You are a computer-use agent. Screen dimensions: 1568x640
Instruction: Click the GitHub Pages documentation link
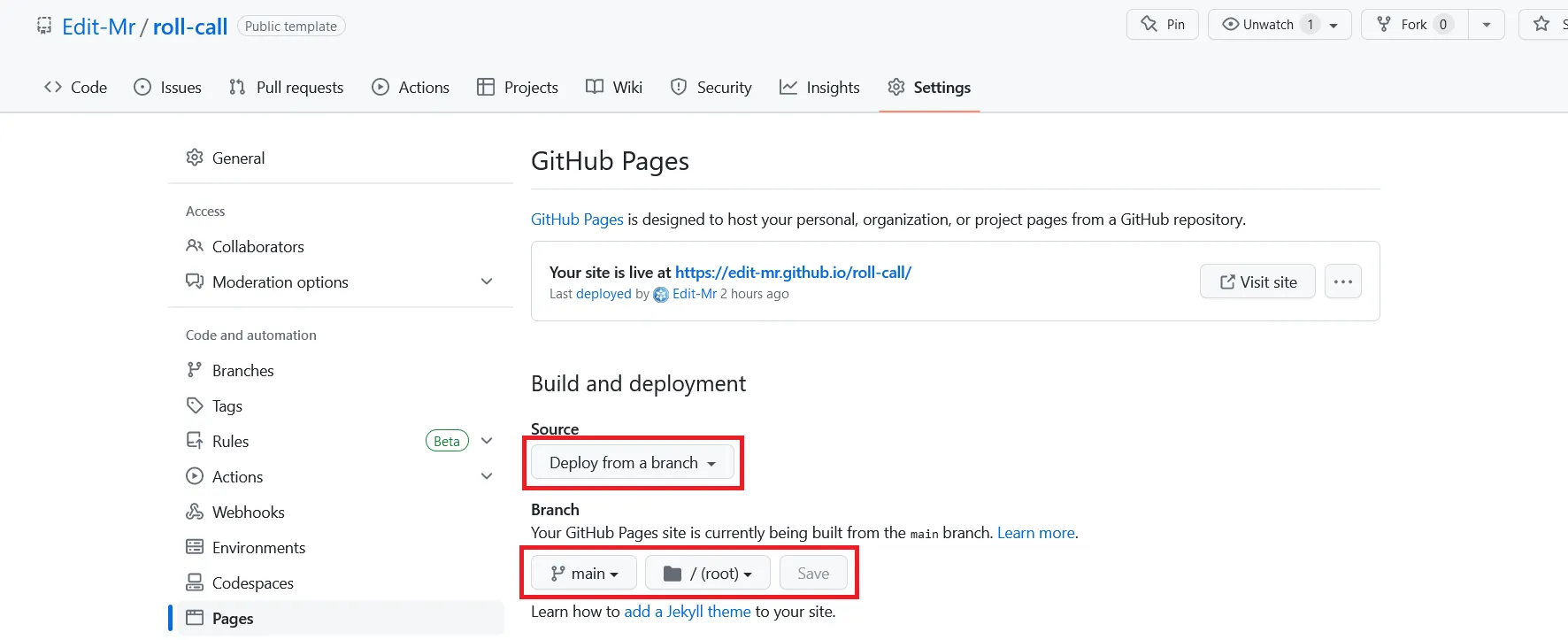click(x=577, y=220)
